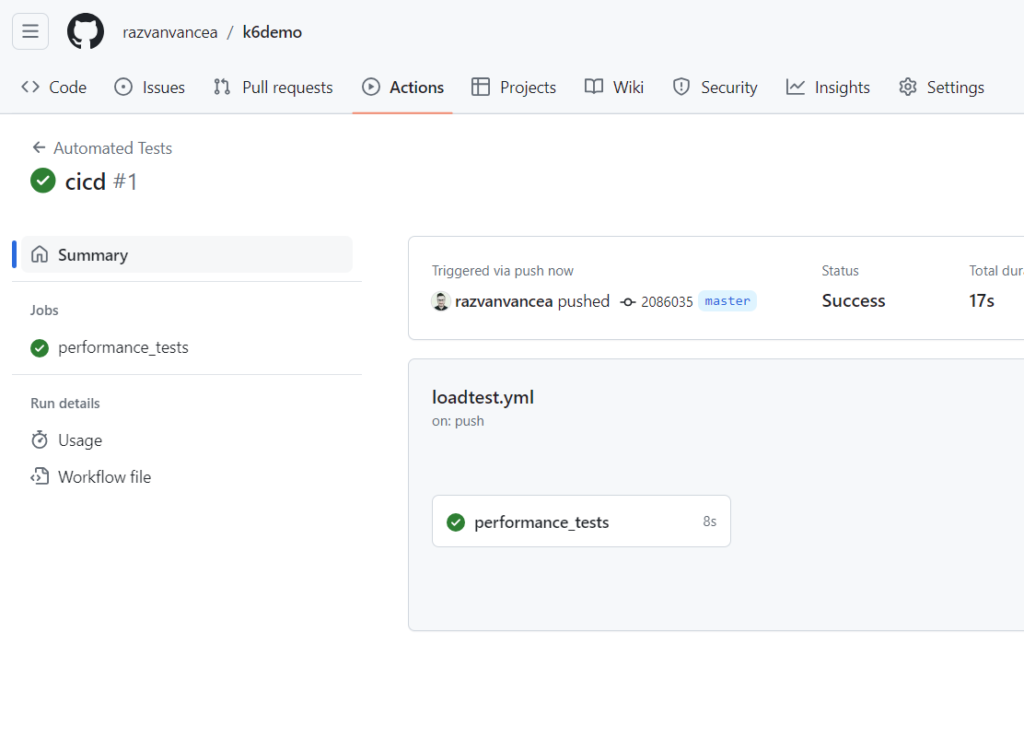Click the Security shield icon
1024x750 pixels.
(681, 87)
